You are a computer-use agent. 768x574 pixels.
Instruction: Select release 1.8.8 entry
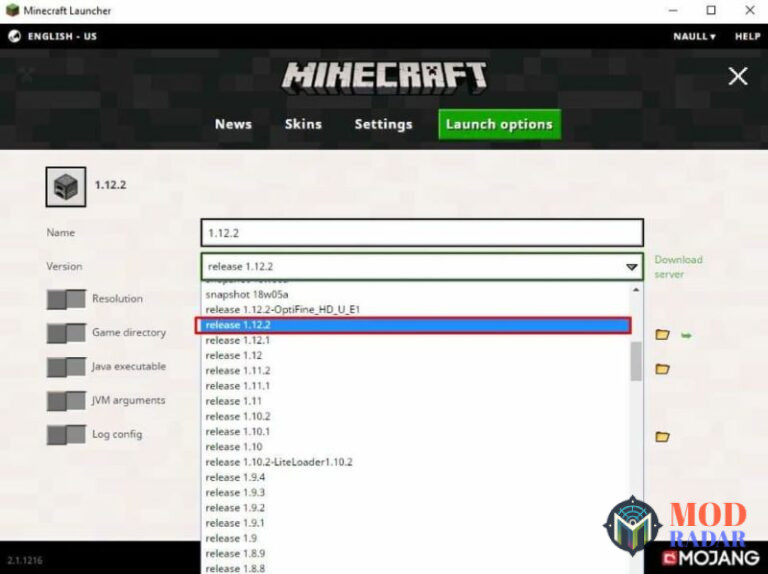tap(416, 568)
